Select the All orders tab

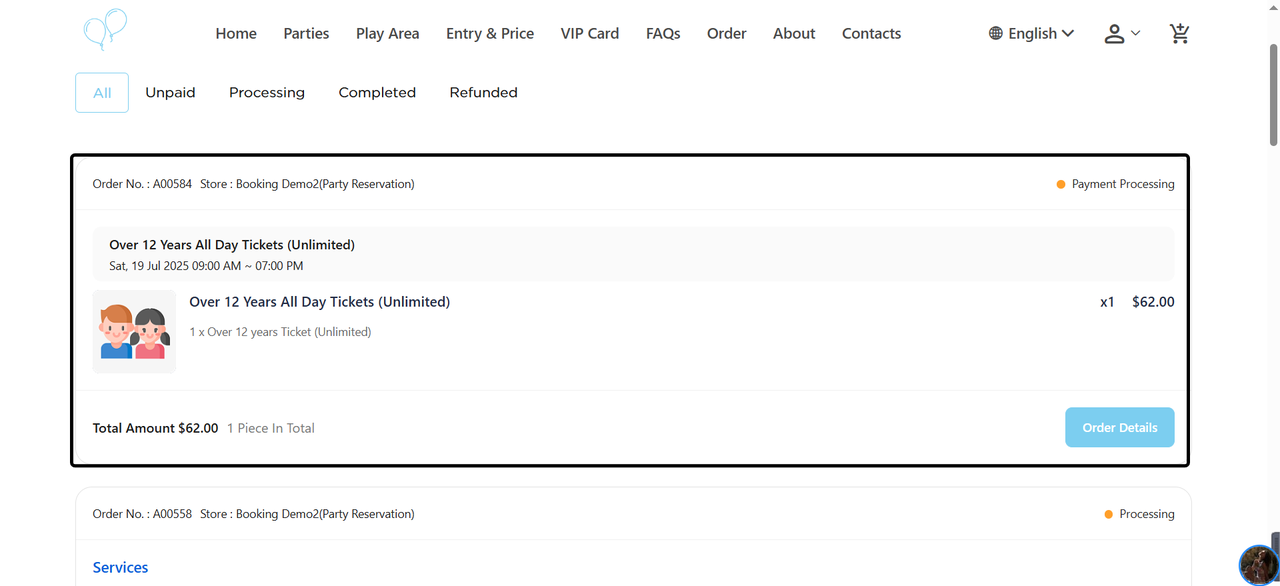pyautogui.click(x=102, y=93)
